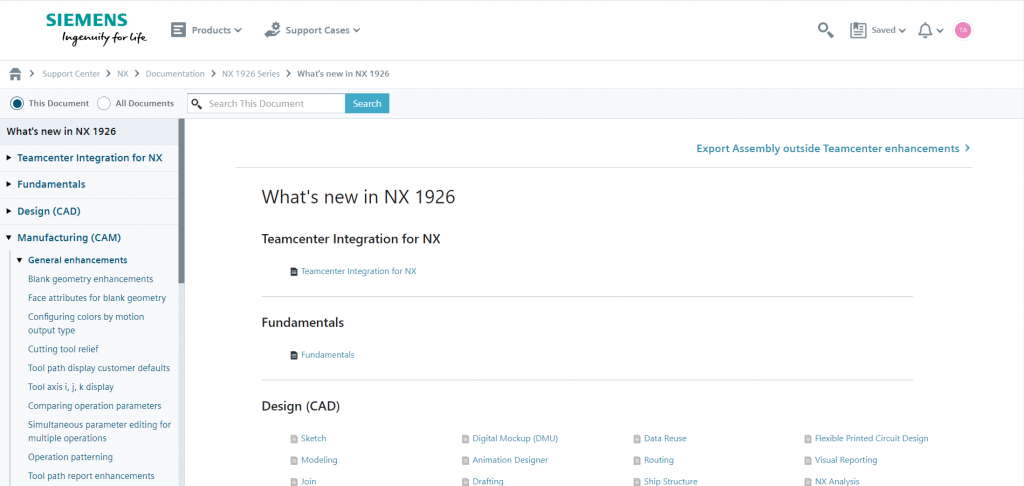Image resolution: width=1024 pixels, height=486 pixels.
Task: Click the document icon beside Sketch
Action: click(294, 439)
